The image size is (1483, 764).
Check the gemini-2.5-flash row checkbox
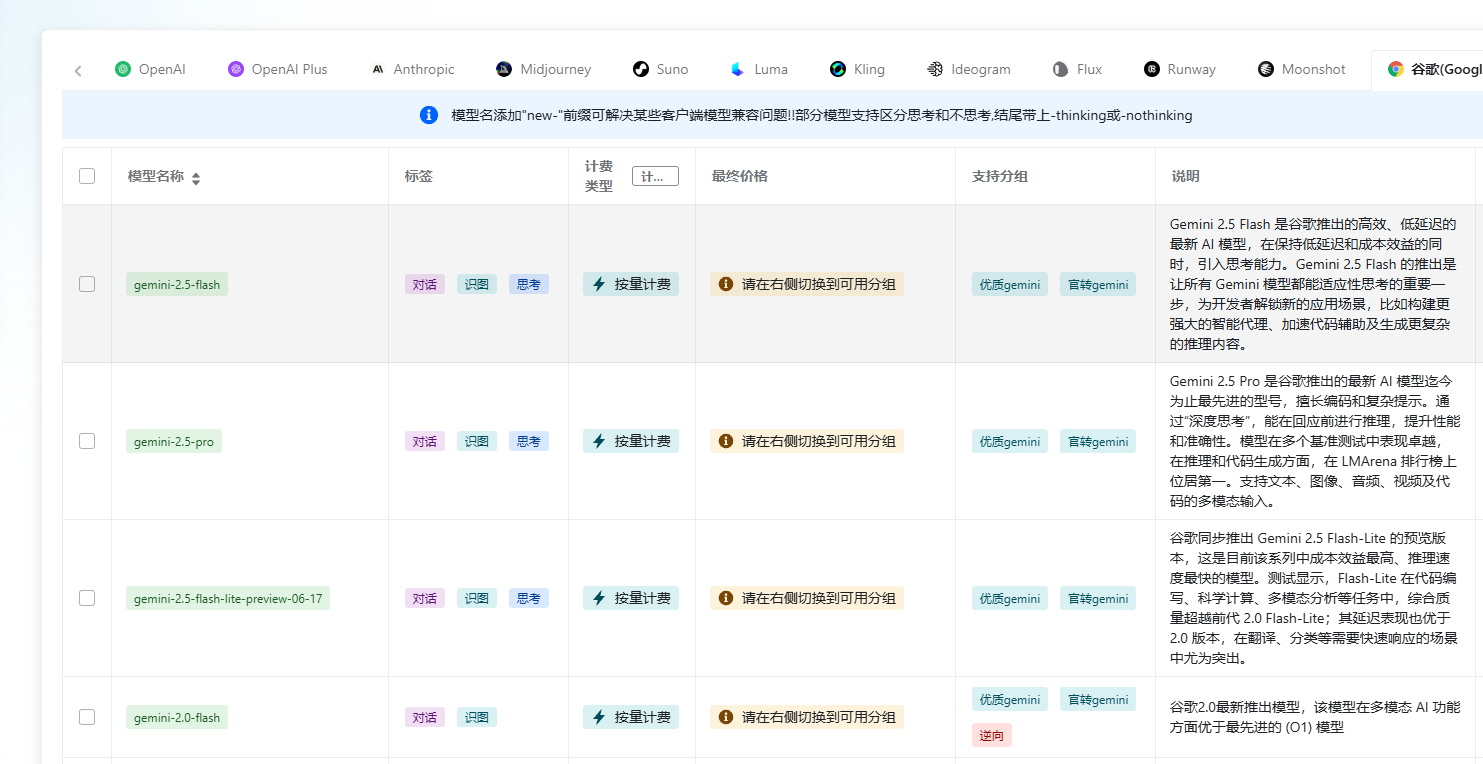[x=86, y=283]
